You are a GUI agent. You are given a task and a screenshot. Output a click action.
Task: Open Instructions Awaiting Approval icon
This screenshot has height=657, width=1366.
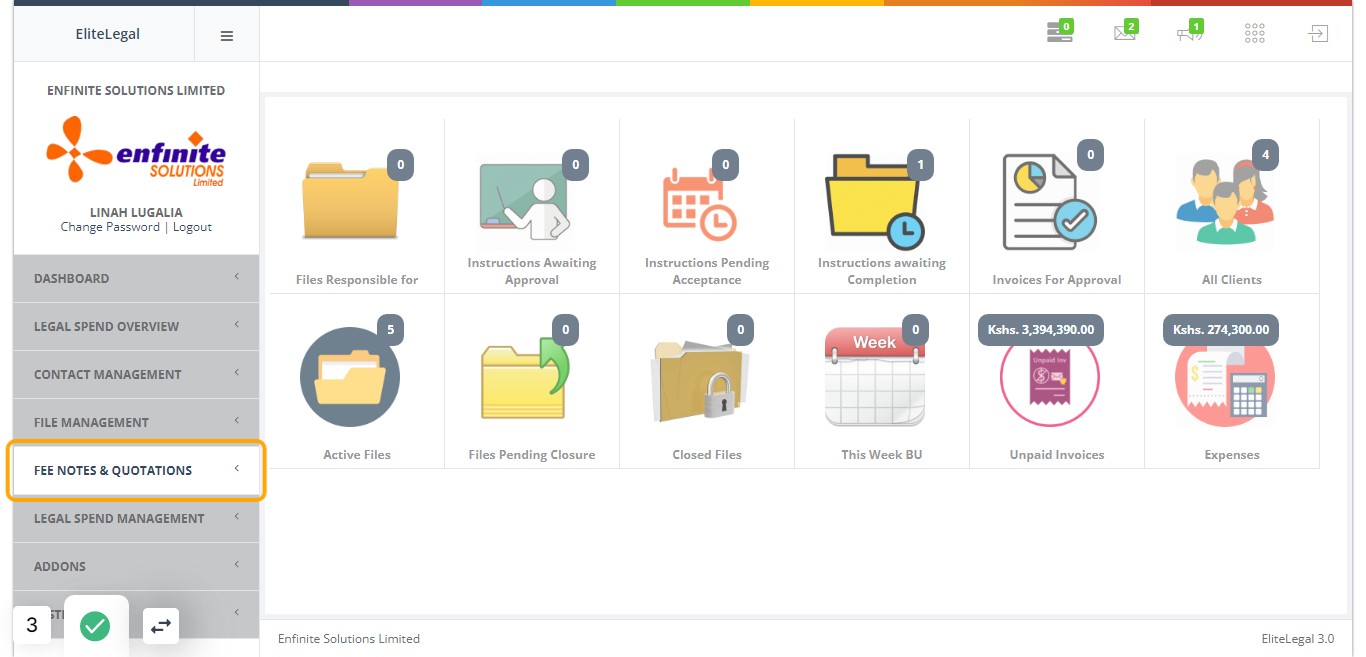[524, 202]
